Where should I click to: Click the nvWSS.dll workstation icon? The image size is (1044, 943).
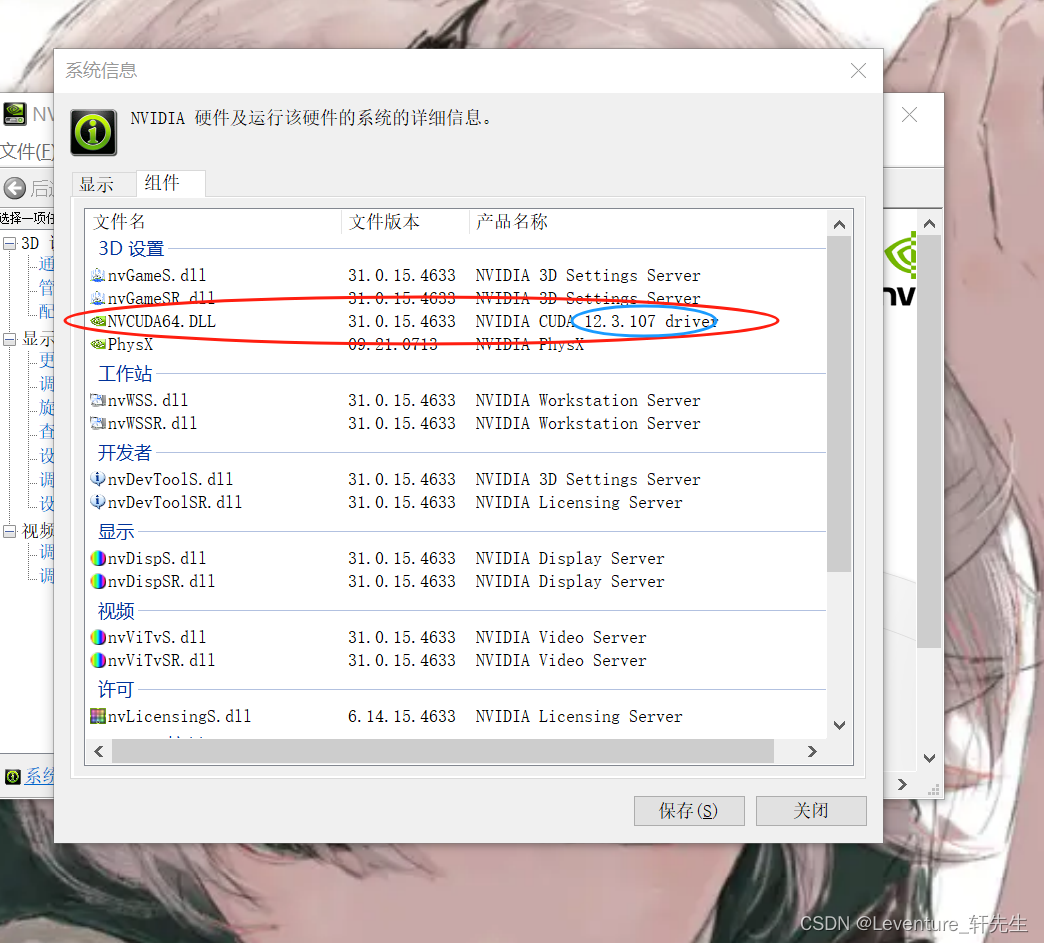coord(96,399)
